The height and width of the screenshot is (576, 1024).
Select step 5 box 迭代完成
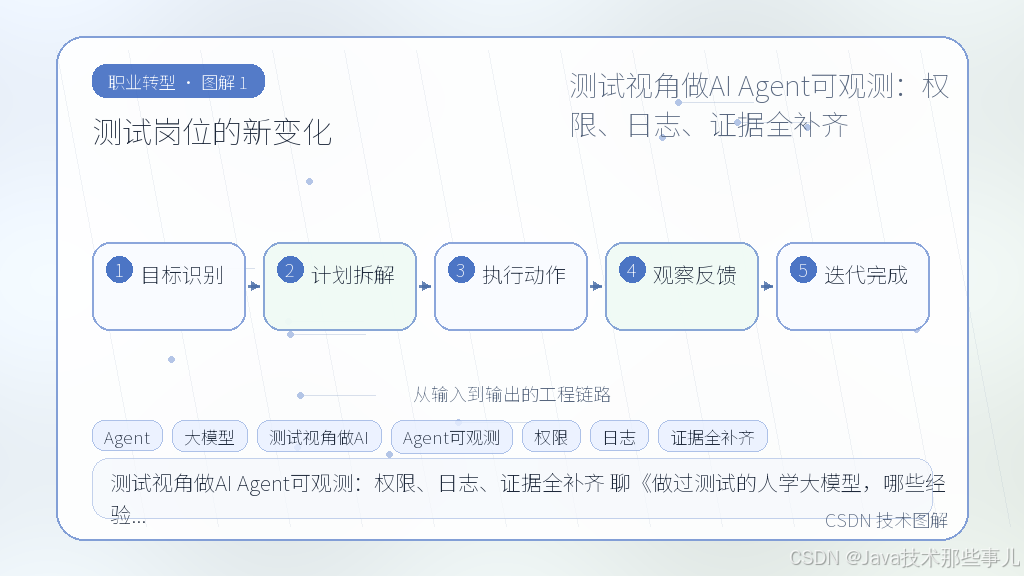853,287
